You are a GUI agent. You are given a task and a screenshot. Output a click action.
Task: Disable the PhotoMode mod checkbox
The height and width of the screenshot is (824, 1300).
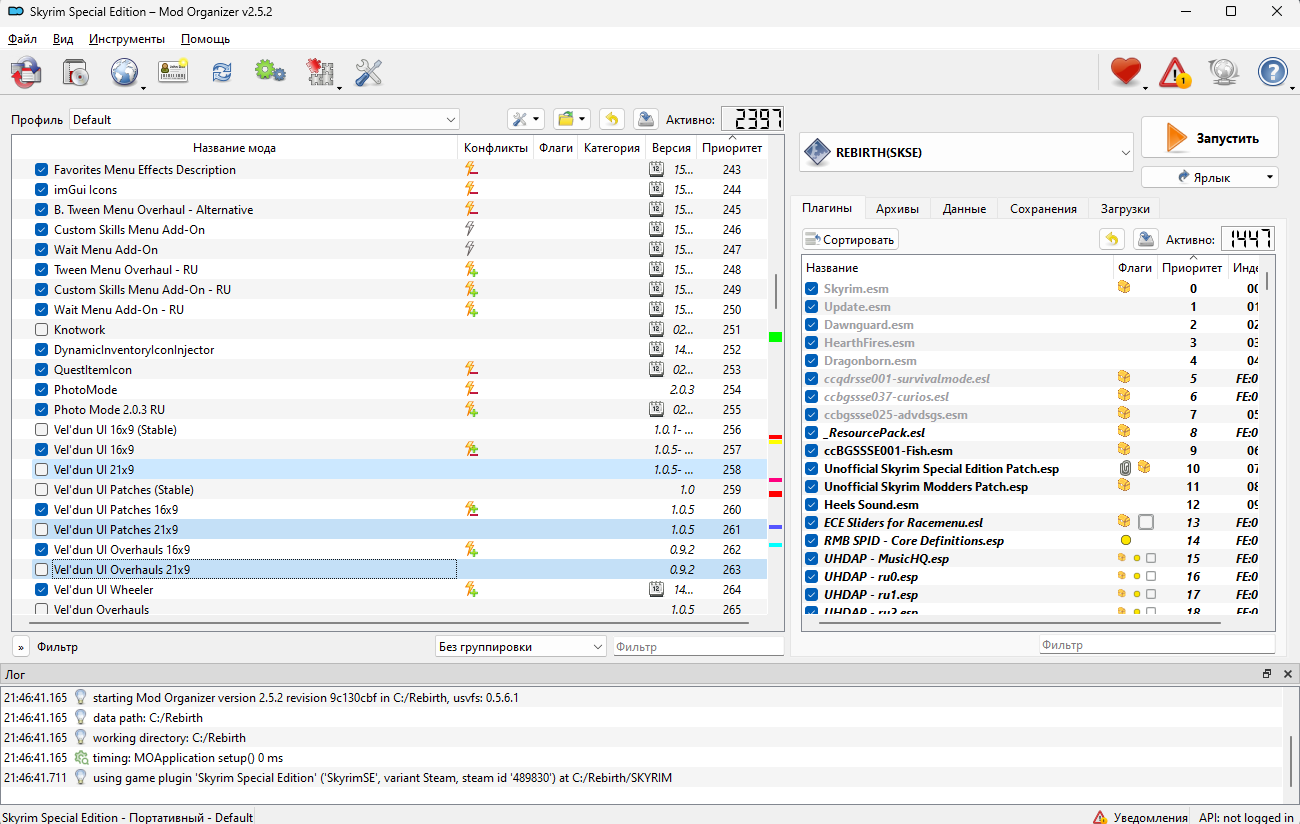click(41, 390)
